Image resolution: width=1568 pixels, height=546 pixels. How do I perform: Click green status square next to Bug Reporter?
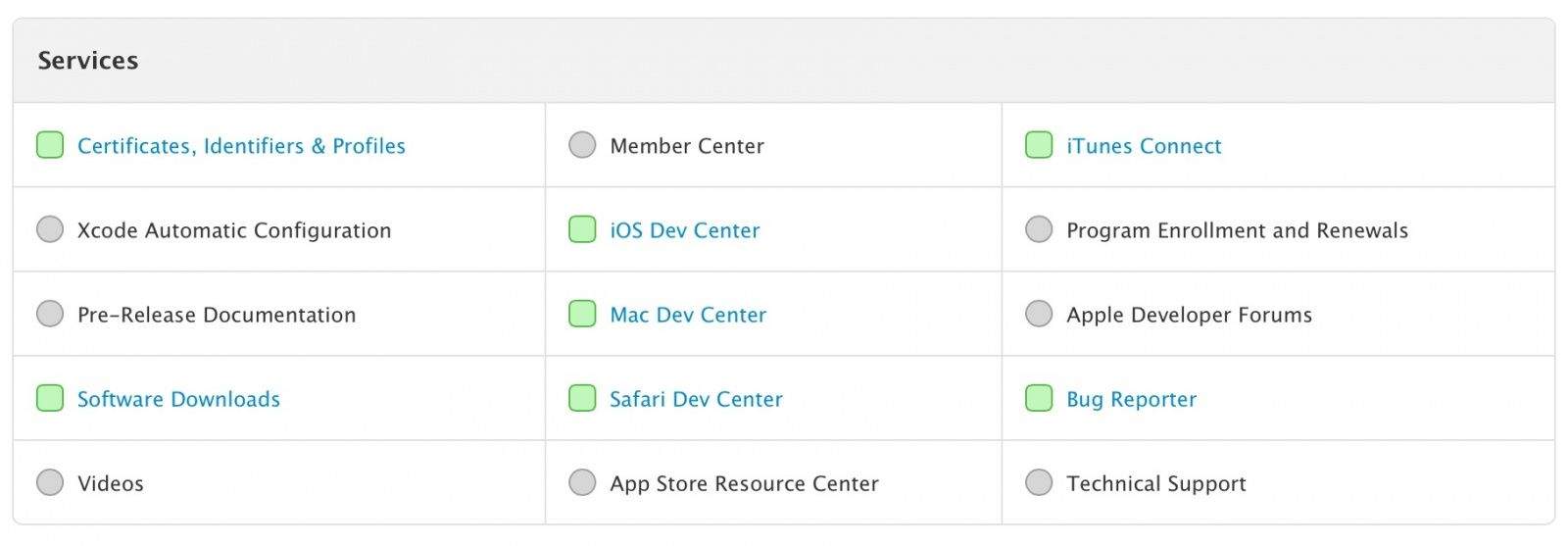[1039, 399]
